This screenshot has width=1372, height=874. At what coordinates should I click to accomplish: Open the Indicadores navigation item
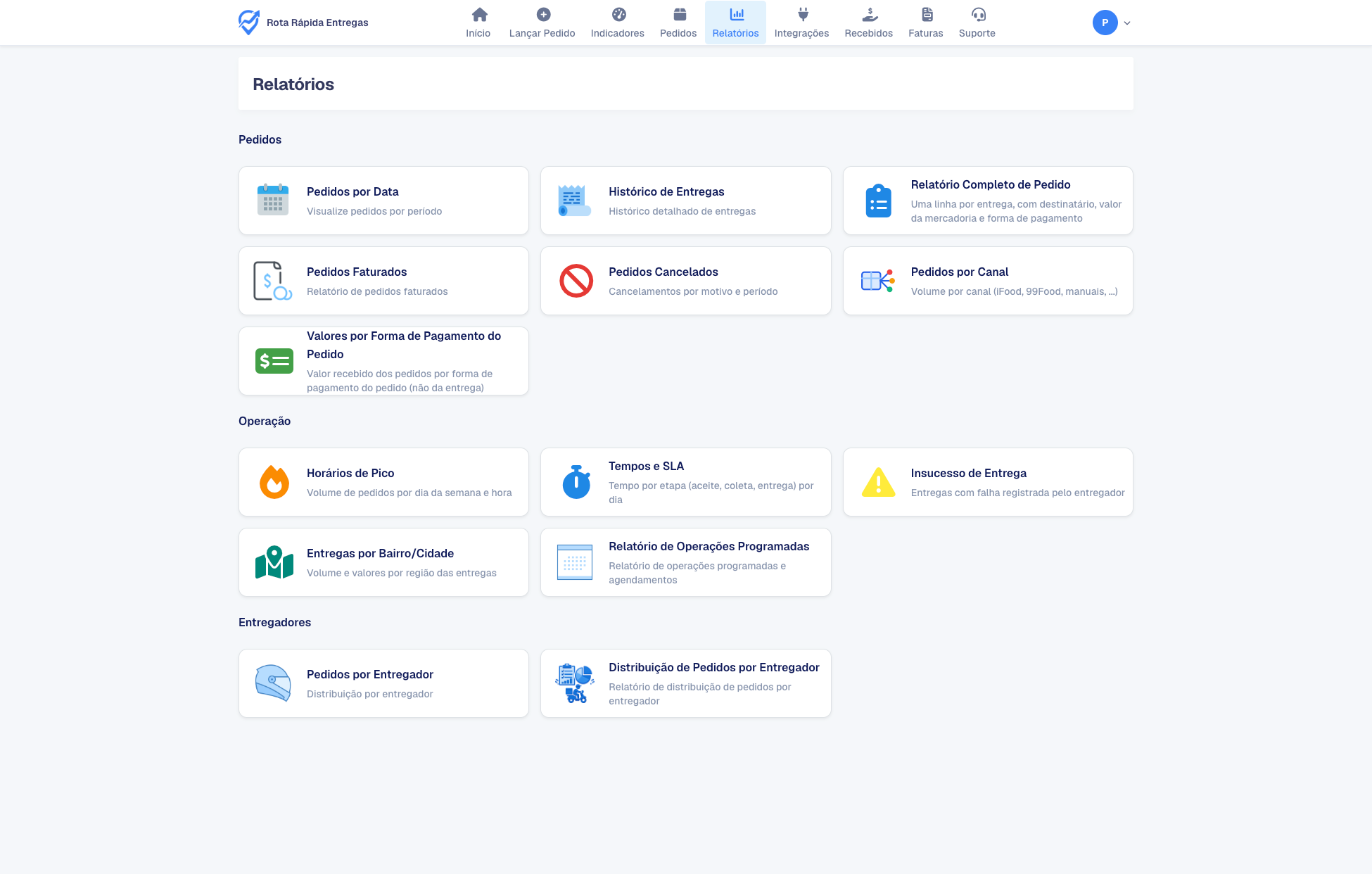point(618,23)
